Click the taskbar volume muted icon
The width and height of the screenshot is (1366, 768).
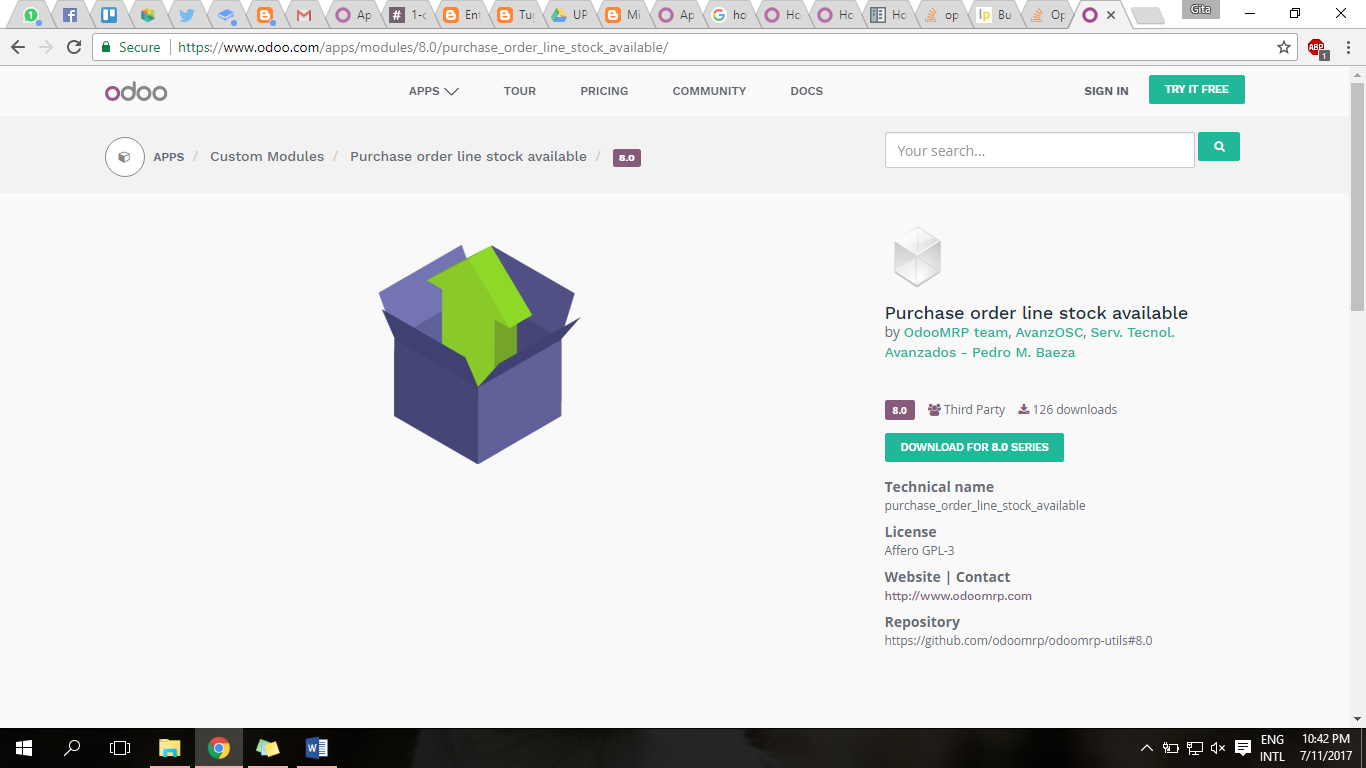(x=1218, y=748)
